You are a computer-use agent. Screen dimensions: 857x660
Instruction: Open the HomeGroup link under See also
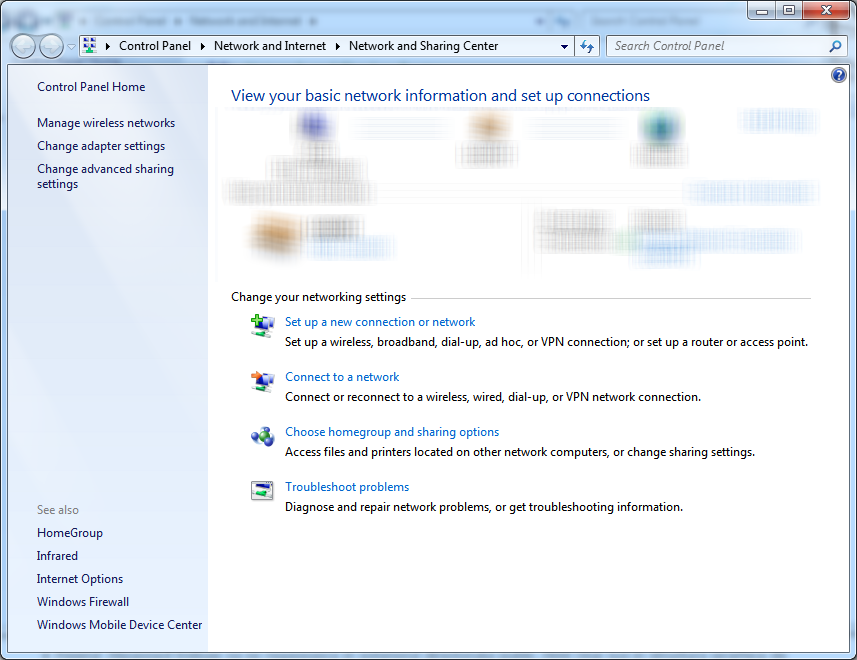point(70,533)
